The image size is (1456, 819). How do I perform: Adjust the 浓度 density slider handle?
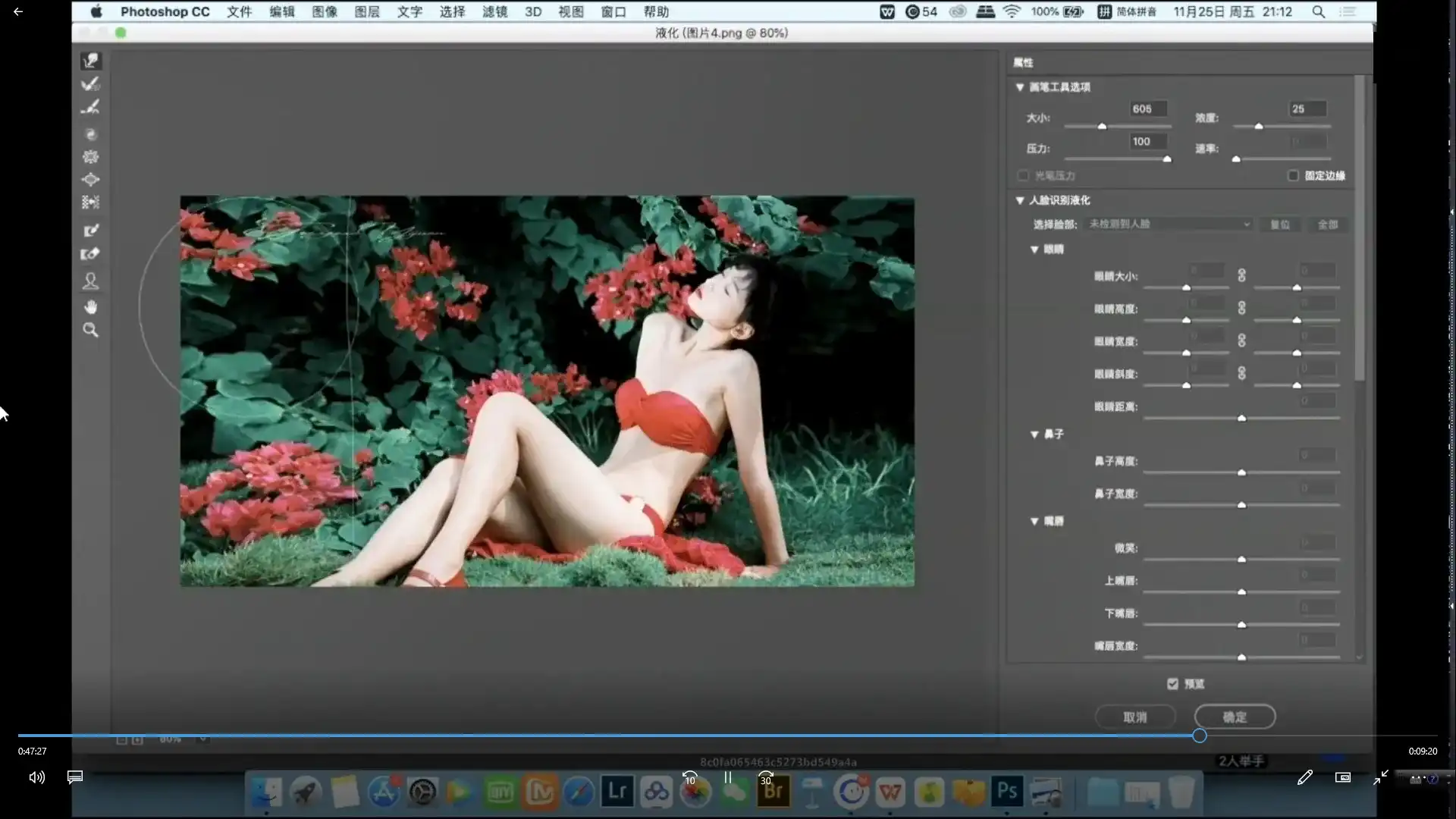pos(1259,127)
